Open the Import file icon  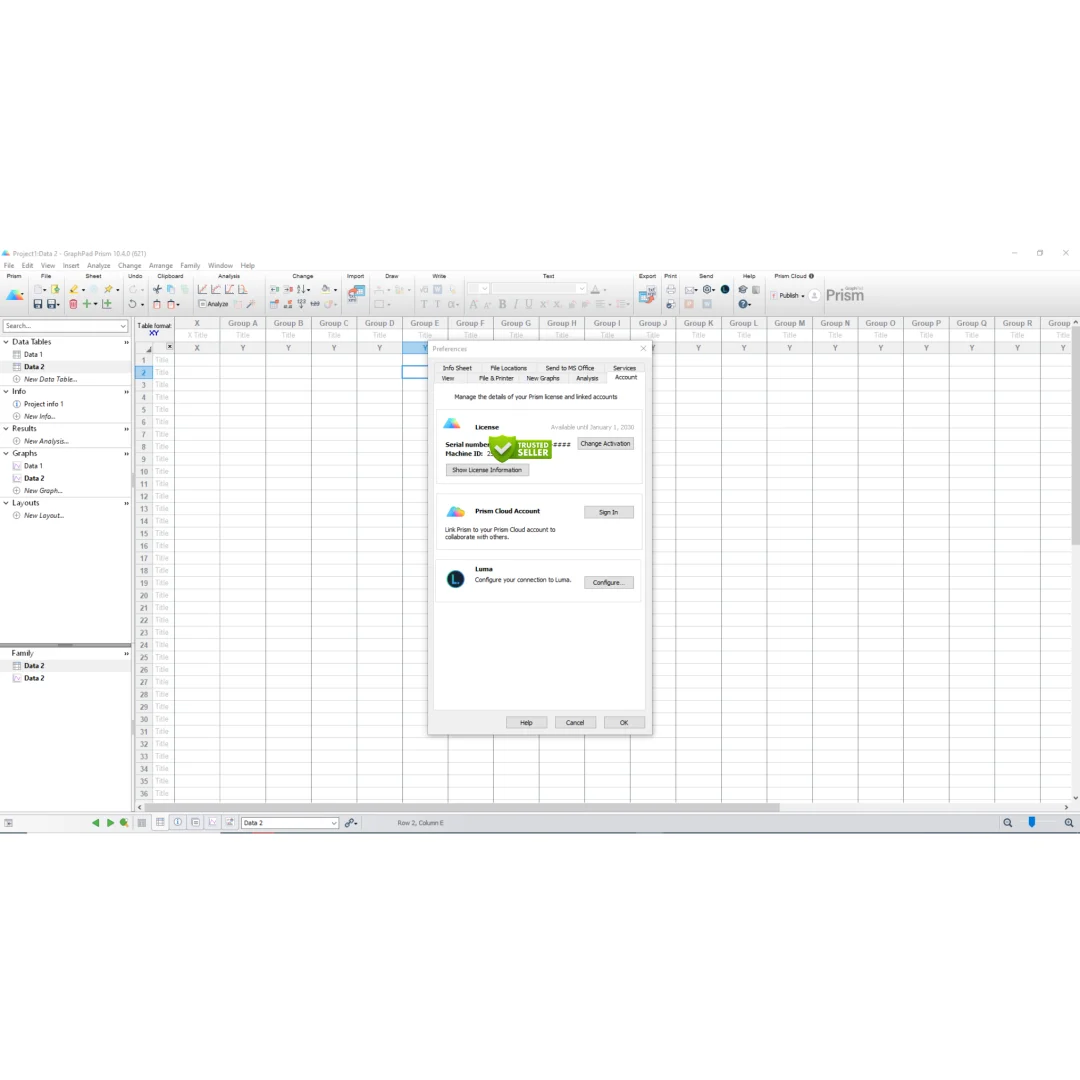tap(356, 292)
